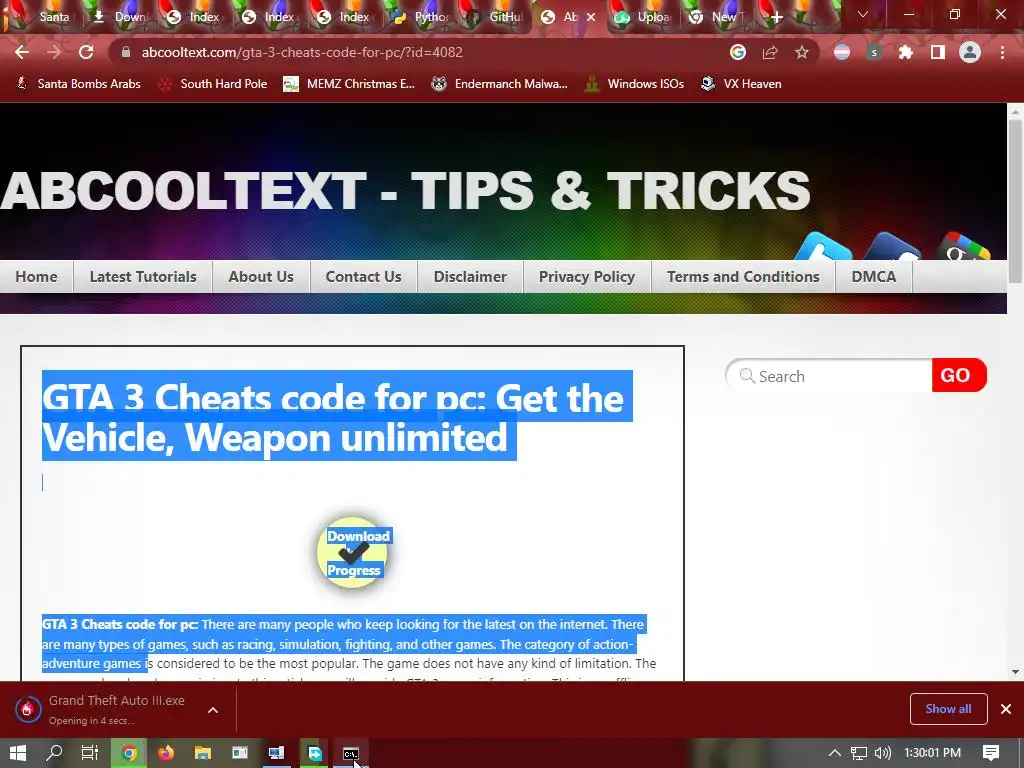Viewport: 1024px width, 768px height.
Task: Open the Windows ISOs bookmark
Action: pos(634,84)
